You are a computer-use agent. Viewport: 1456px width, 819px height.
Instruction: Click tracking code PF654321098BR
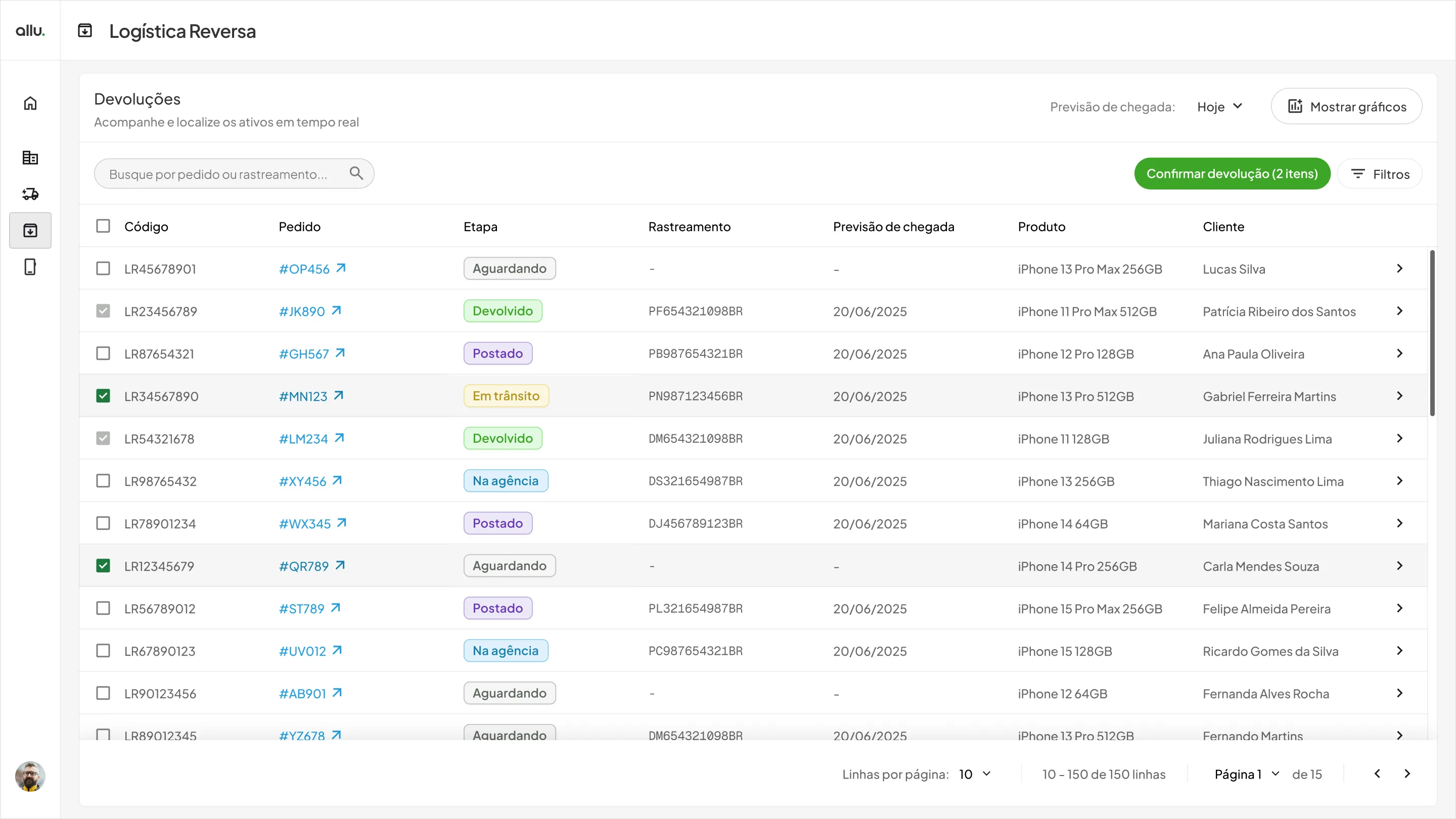[695, 311]
